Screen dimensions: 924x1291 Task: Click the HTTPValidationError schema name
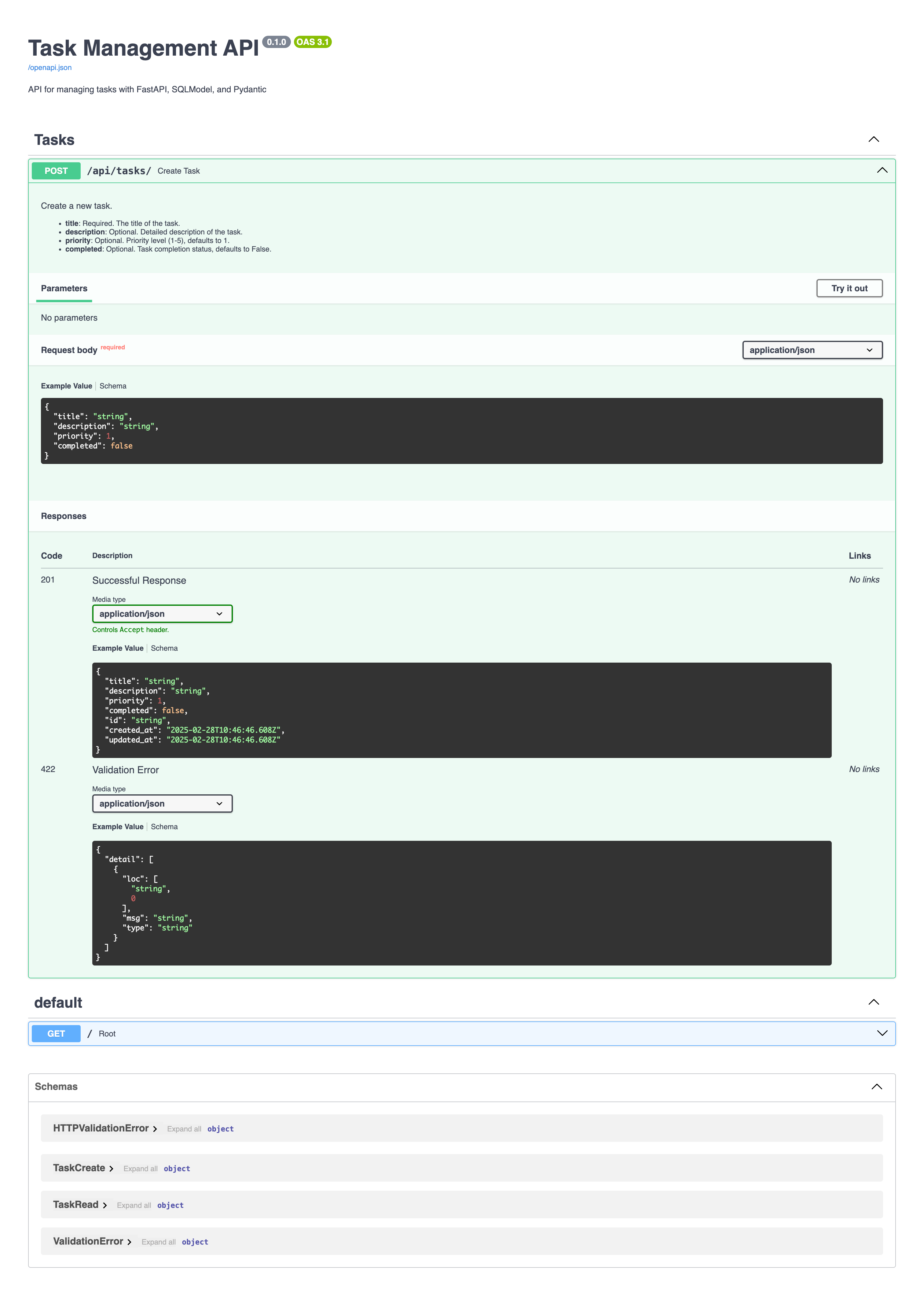pyautogui.click(x=101, y=1128)
